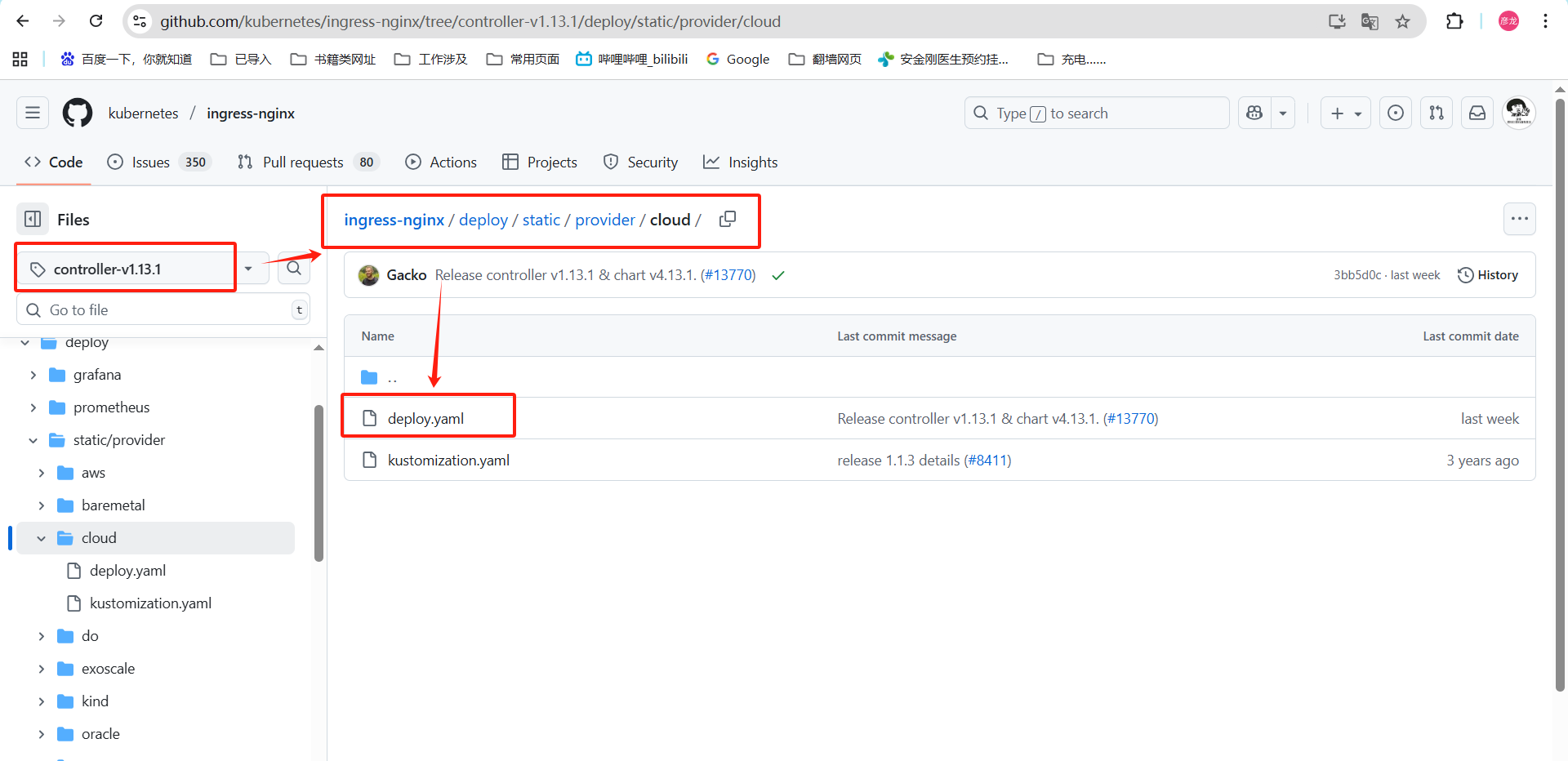Open the Chrome profile avatar
This screenshot has width=1568, height=761.
click(x=1508, y=21)
